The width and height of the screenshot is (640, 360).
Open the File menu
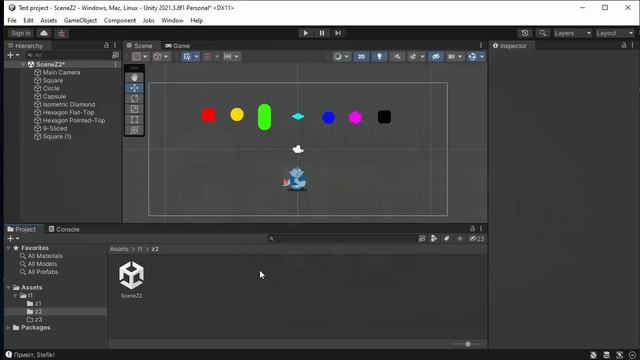point(12,20)
